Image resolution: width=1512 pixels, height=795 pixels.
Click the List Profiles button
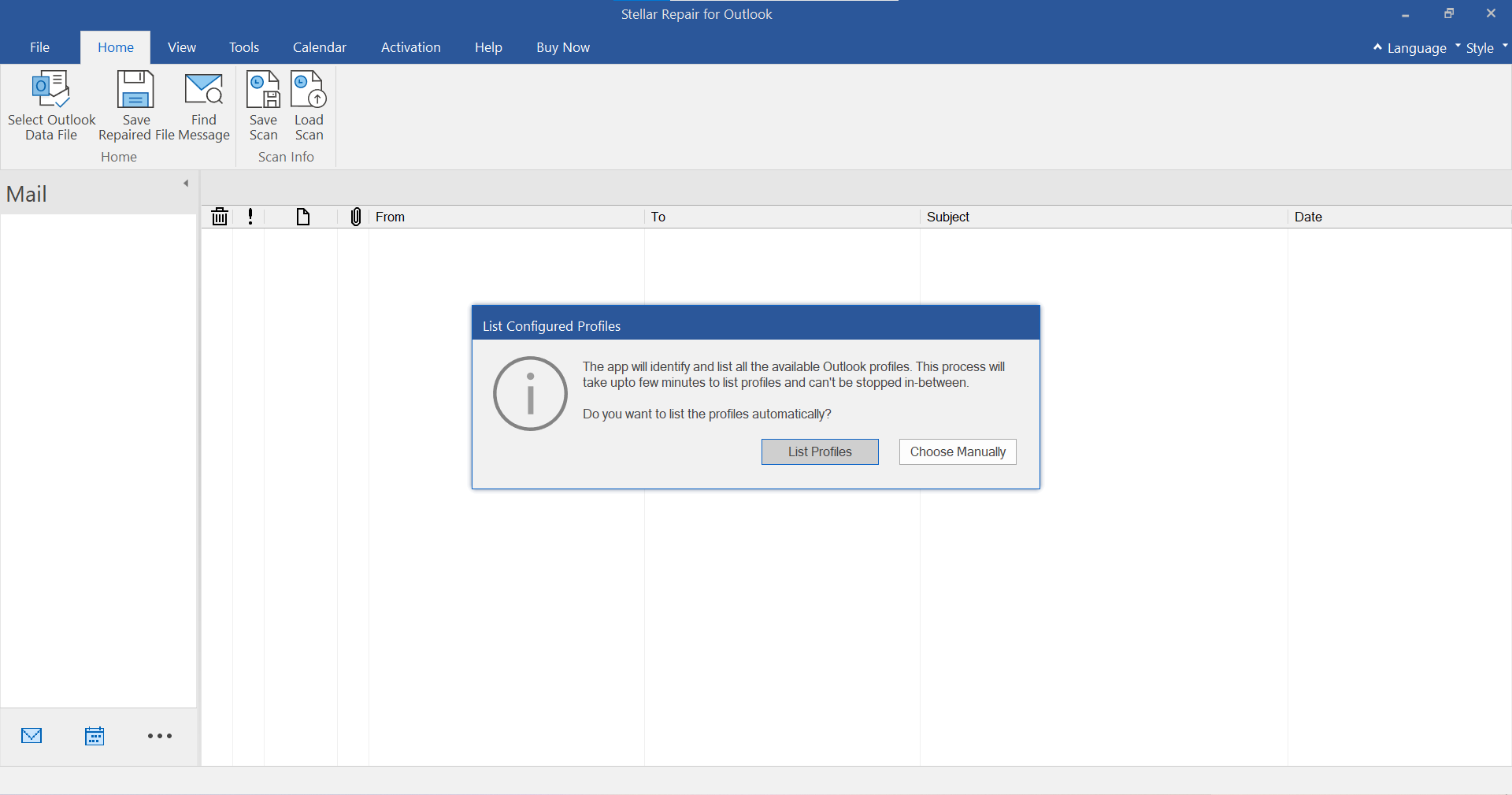coord(819,451)
